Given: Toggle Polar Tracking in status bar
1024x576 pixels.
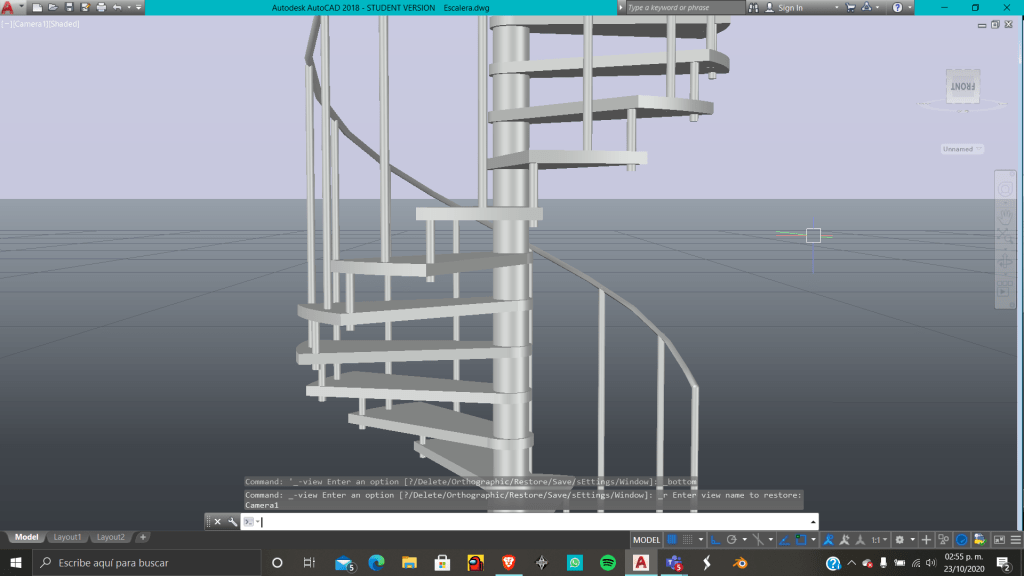Looking at the screenshot, I should [731, 539].
